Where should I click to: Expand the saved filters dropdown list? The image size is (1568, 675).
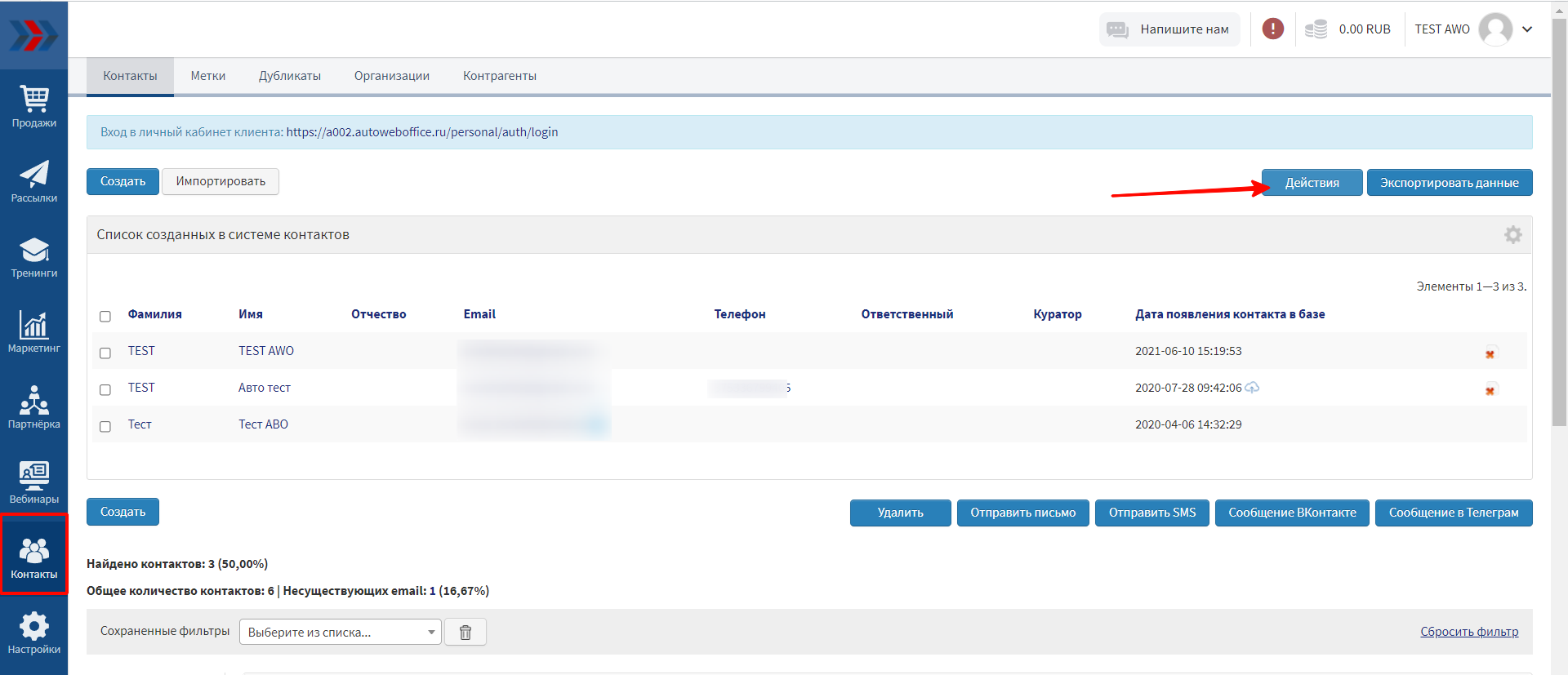(340, 633)
